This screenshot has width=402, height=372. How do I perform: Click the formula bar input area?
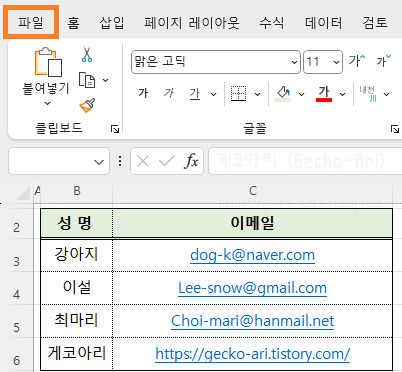305,161
